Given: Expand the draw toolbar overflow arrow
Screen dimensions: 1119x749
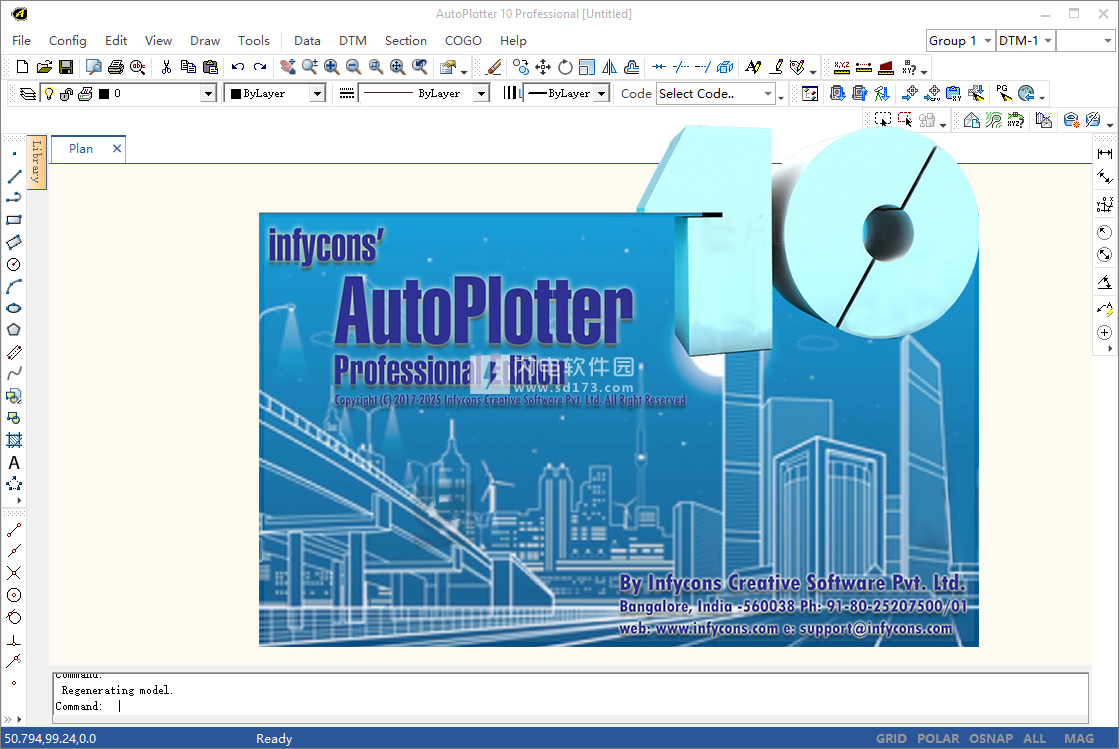Looking at the screenshot, I should coord(19,501).
